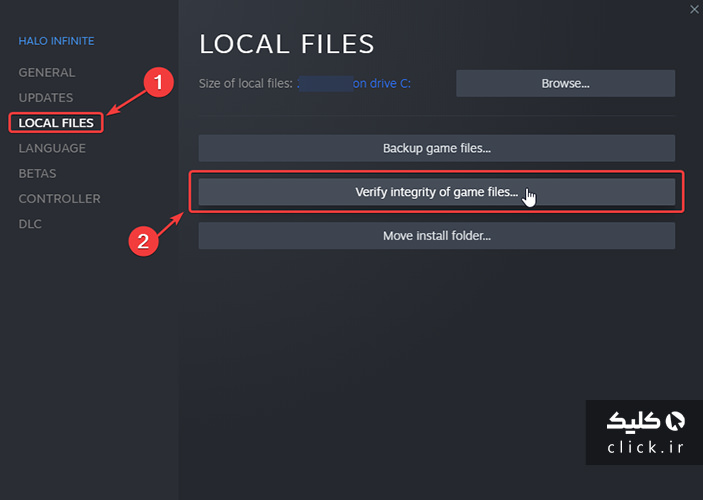Switch to the Updates tab

46,97
